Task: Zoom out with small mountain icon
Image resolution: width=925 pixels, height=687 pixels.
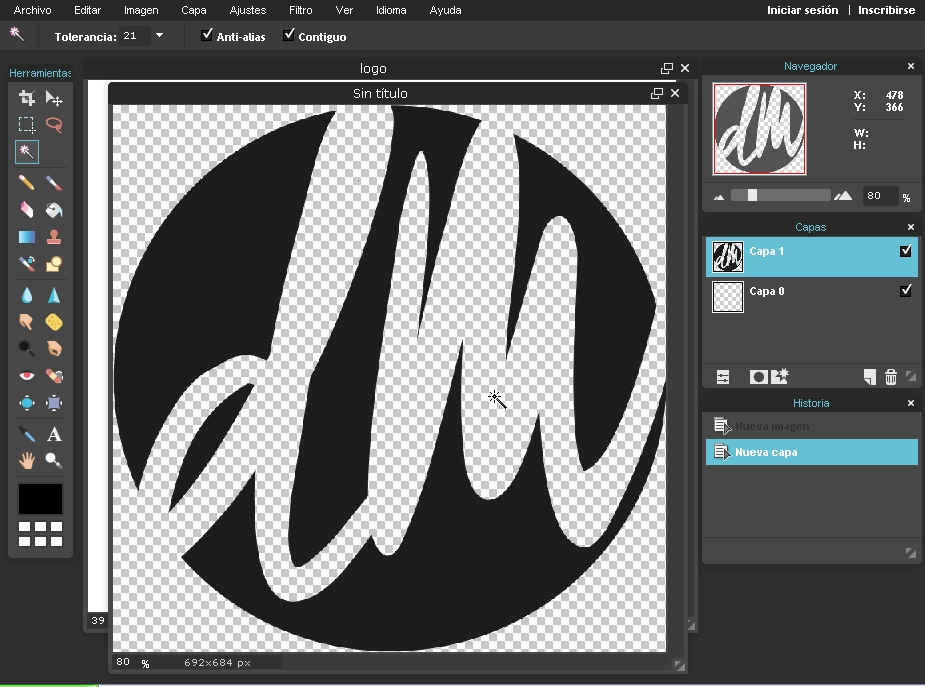Action: coord(719,197)
